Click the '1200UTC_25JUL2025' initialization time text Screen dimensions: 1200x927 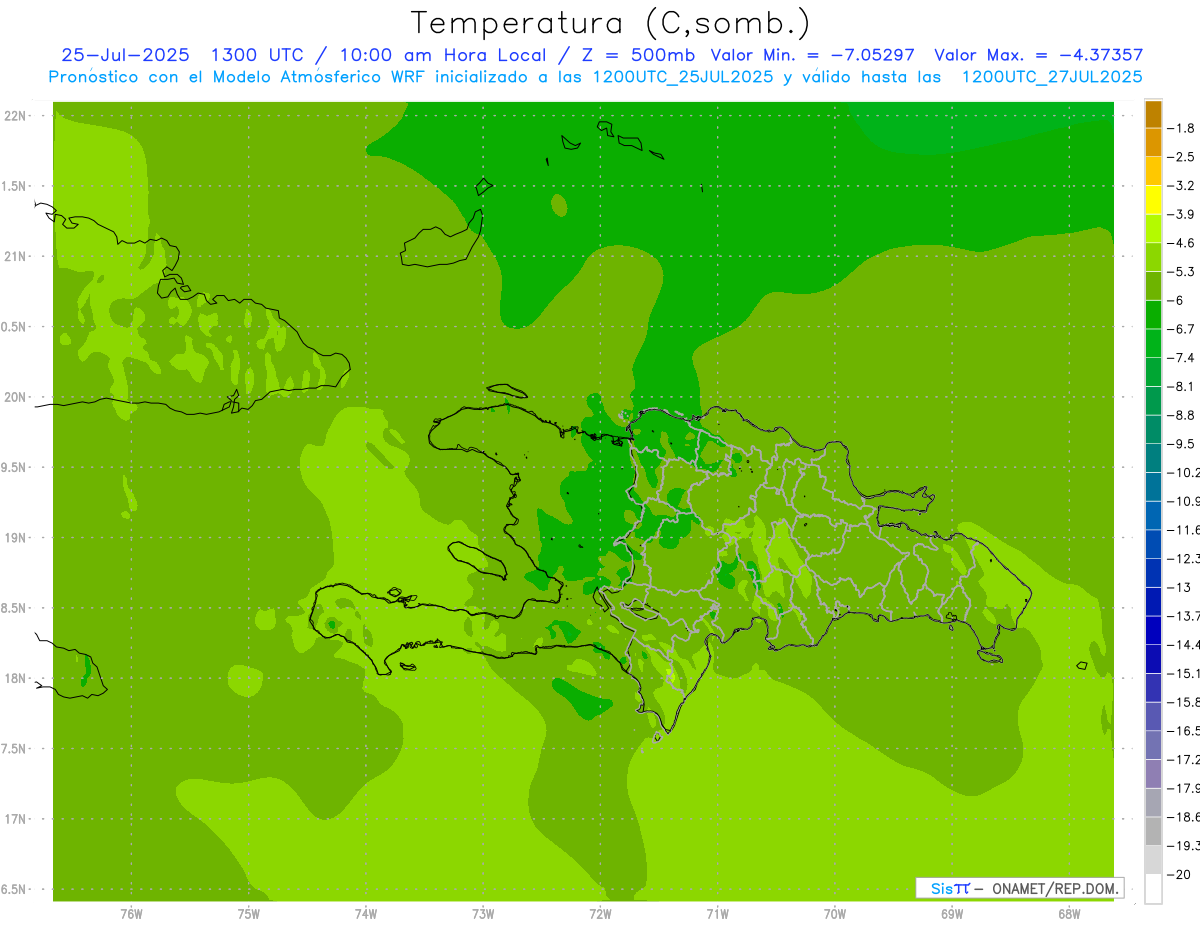(x=683, y=76)
